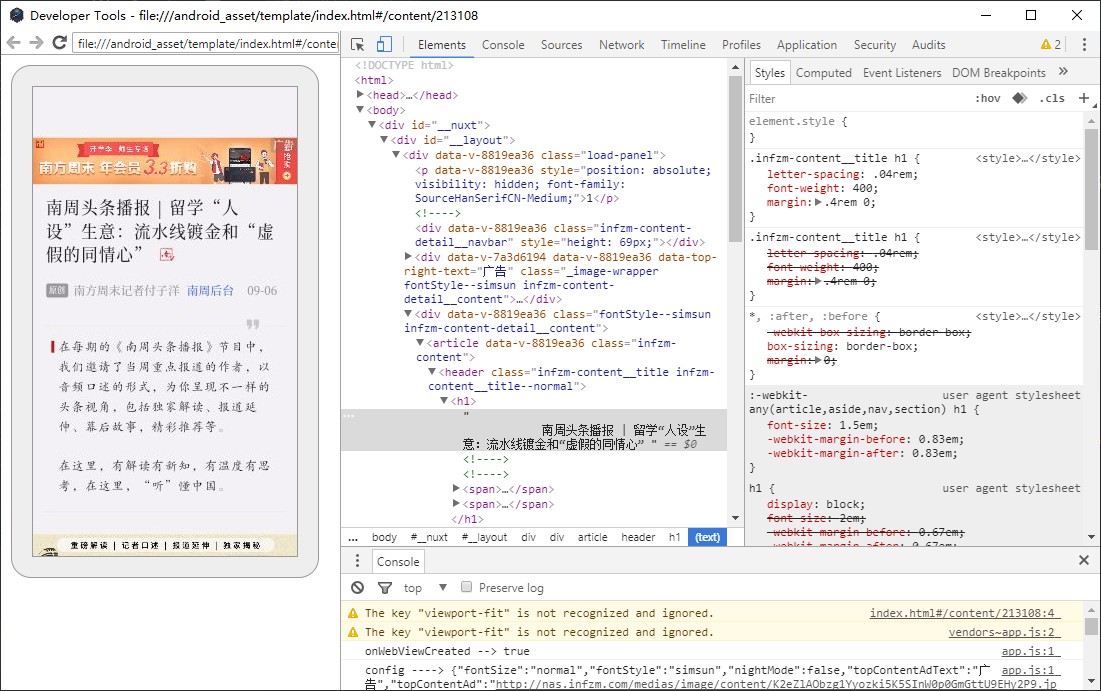The image size is (1101, 691).
Task: Select #__nuxt in the breadcrumb bar
Action: (429, 537)
